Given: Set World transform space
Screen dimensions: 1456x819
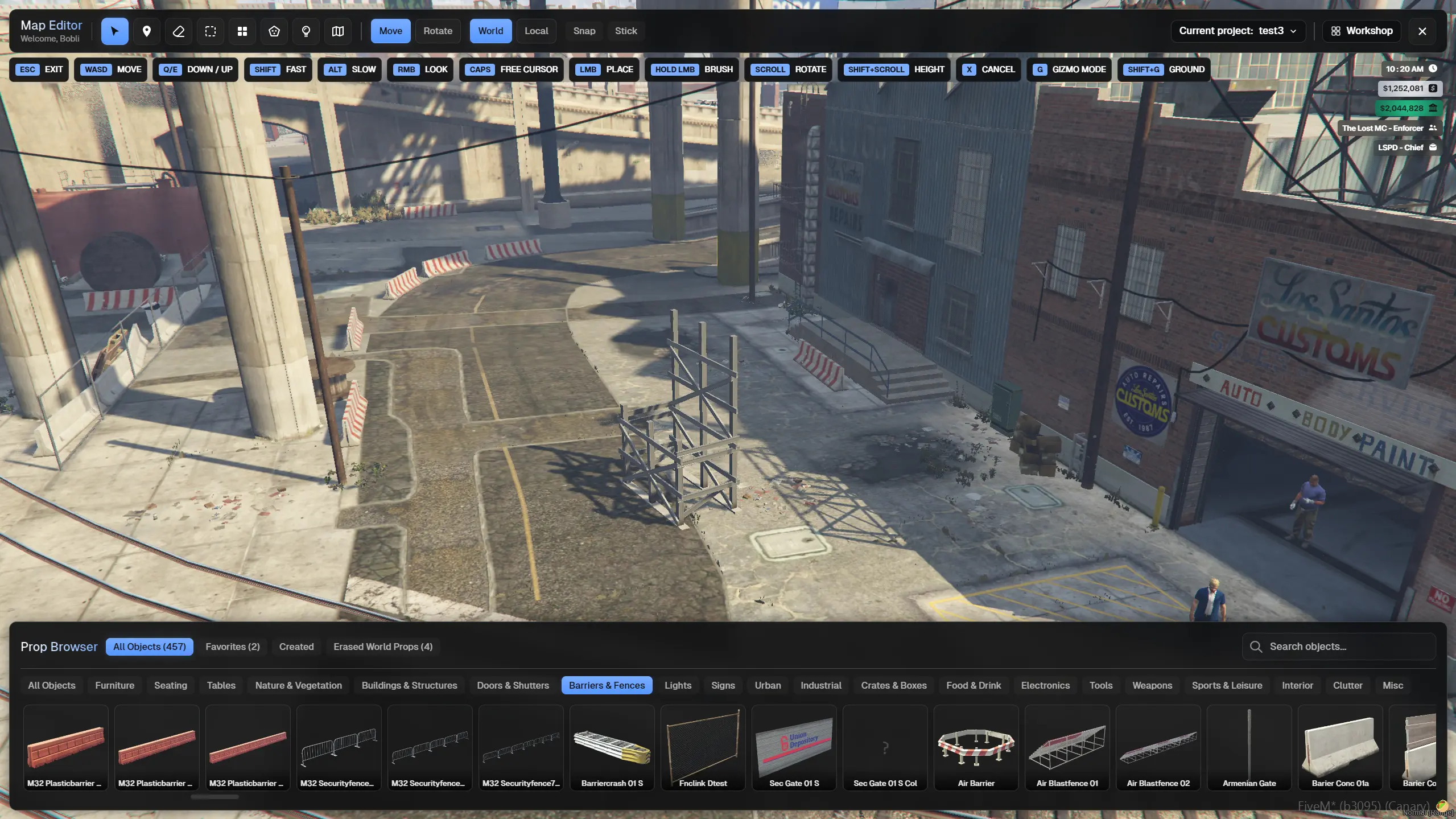Looking at the screenshot, I should (x=490, y=31).
